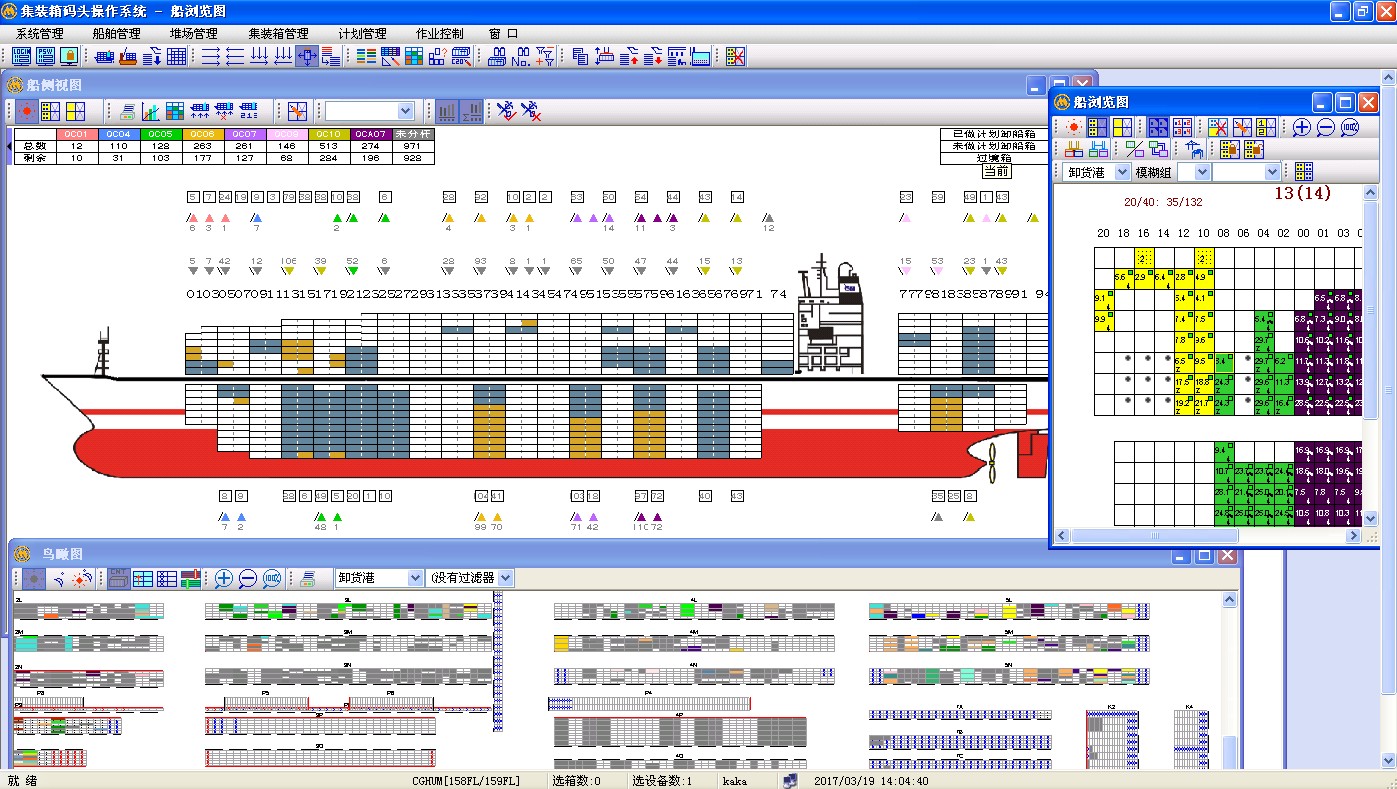Screen dimensions: 1397x789
Task: Click the colorful grid icon in main toolbar
Action: coord(414,56)
